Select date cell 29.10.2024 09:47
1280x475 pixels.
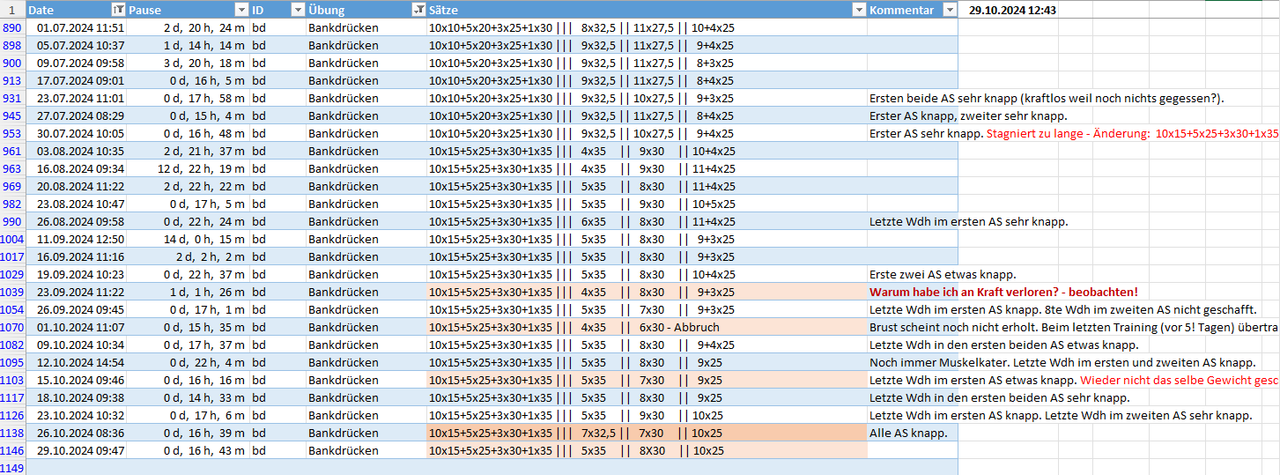pyautogui.click(x=77, y=449)
